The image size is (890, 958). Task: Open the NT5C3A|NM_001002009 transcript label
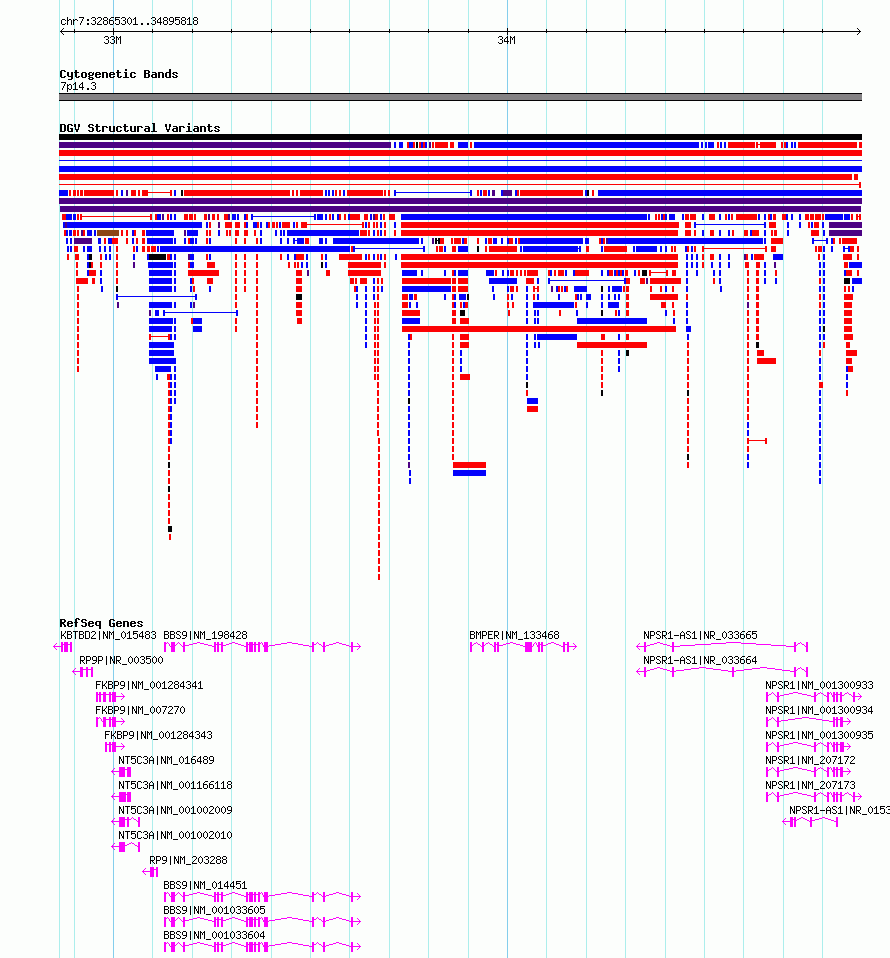[x=175, y=811]
